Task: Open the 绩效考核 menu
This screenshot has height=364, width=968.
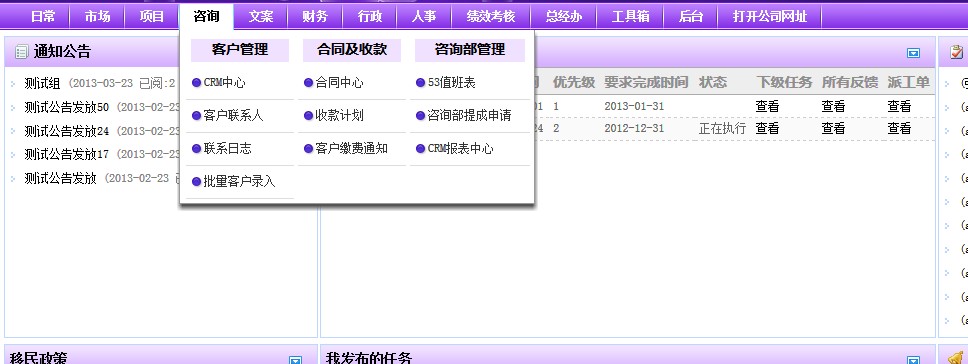Action: pos(491,17)
